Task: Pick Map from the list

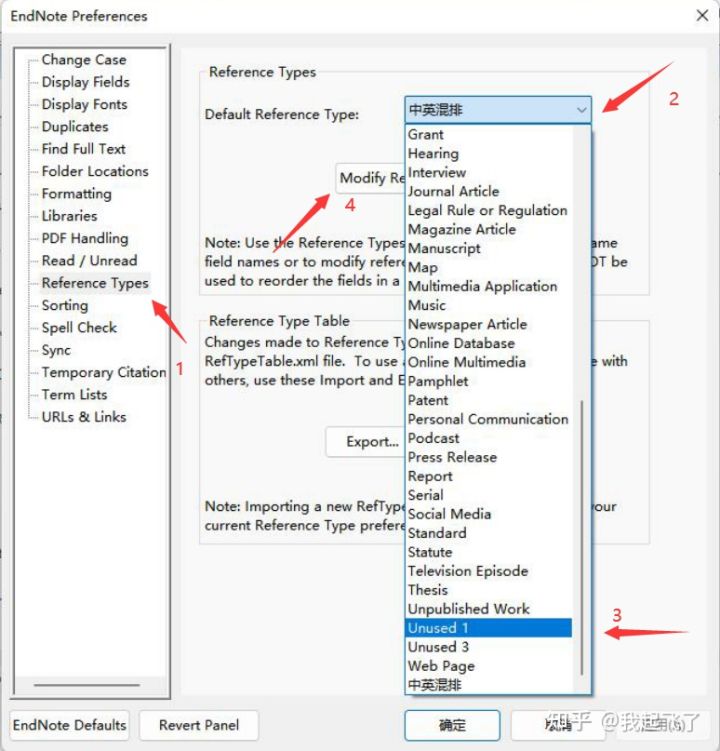Action: [489, 267]
